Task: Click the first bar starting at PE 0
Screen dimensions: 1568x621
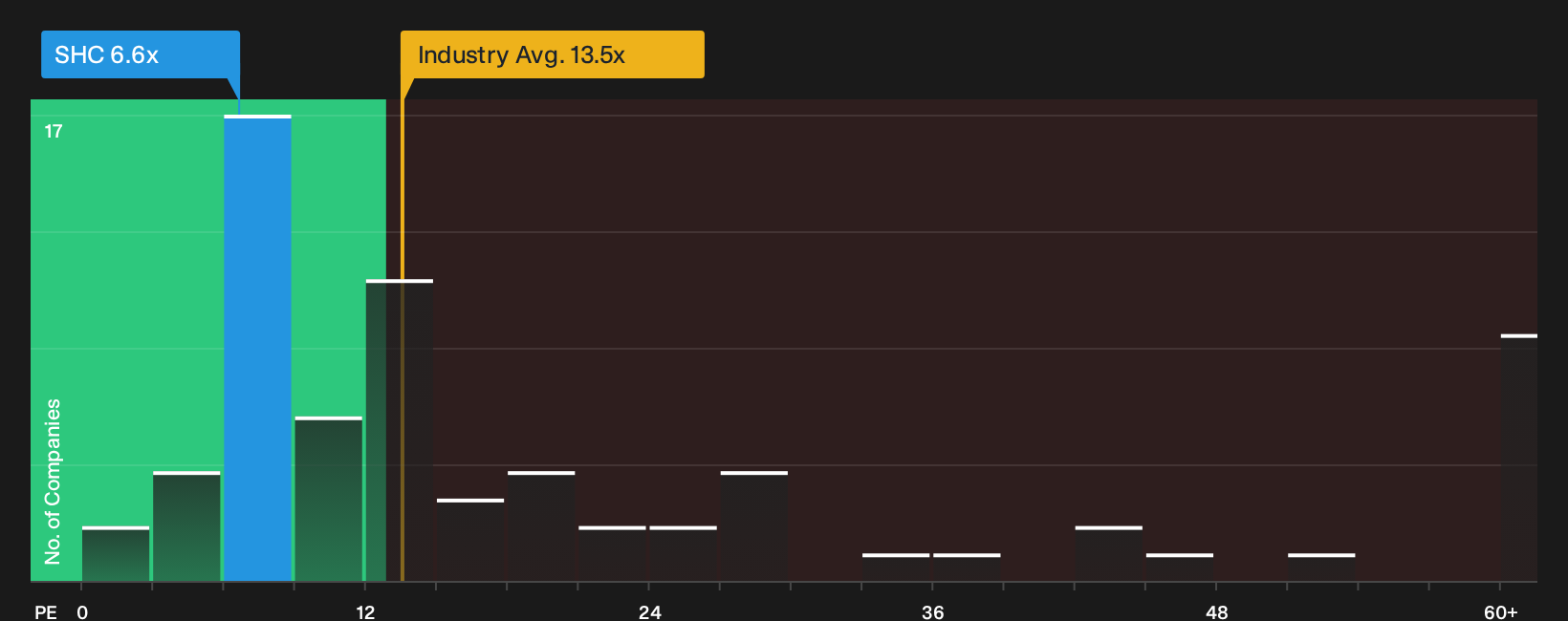Action: 116,553
